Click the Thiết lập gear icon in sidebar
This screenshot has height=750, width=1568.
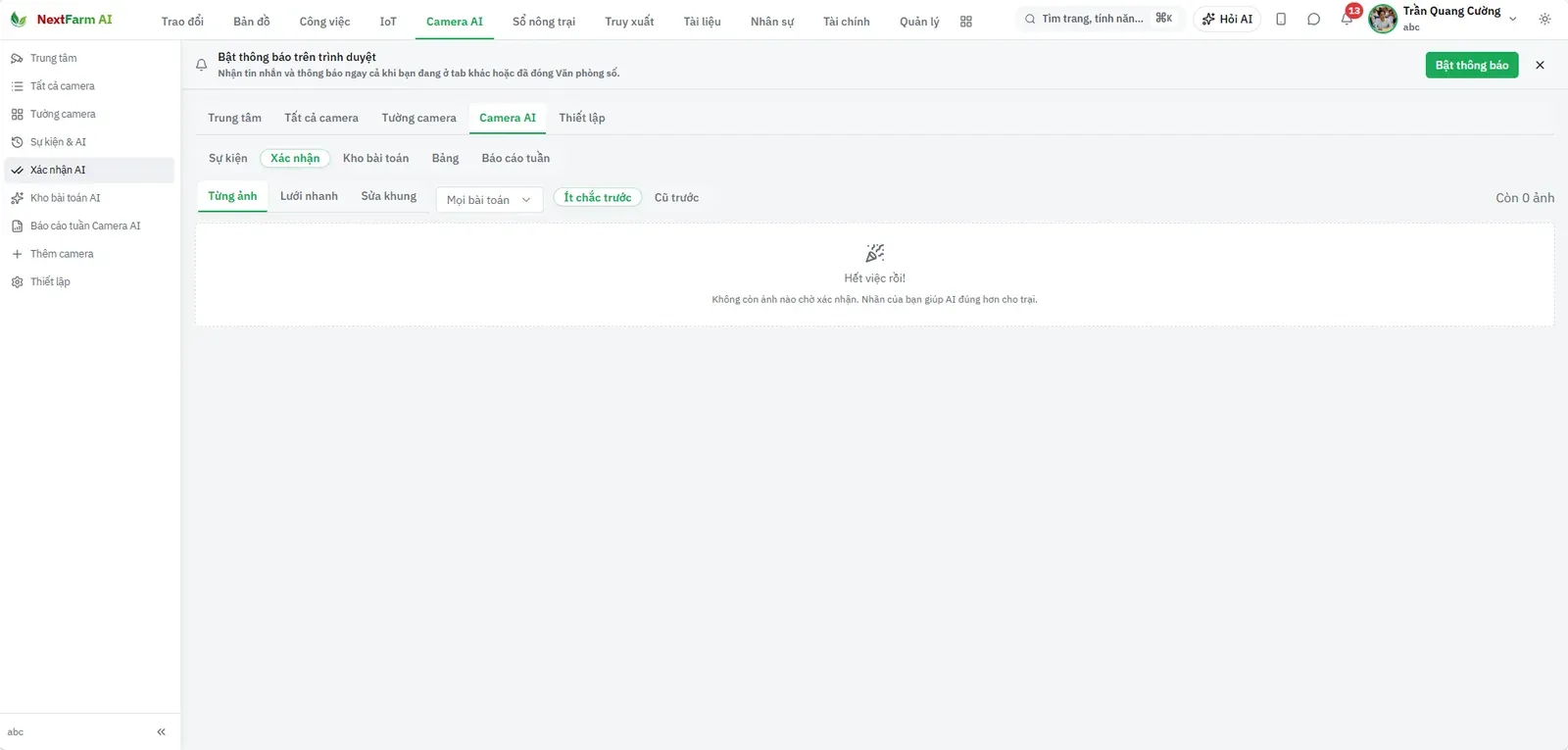pos(17,281)
